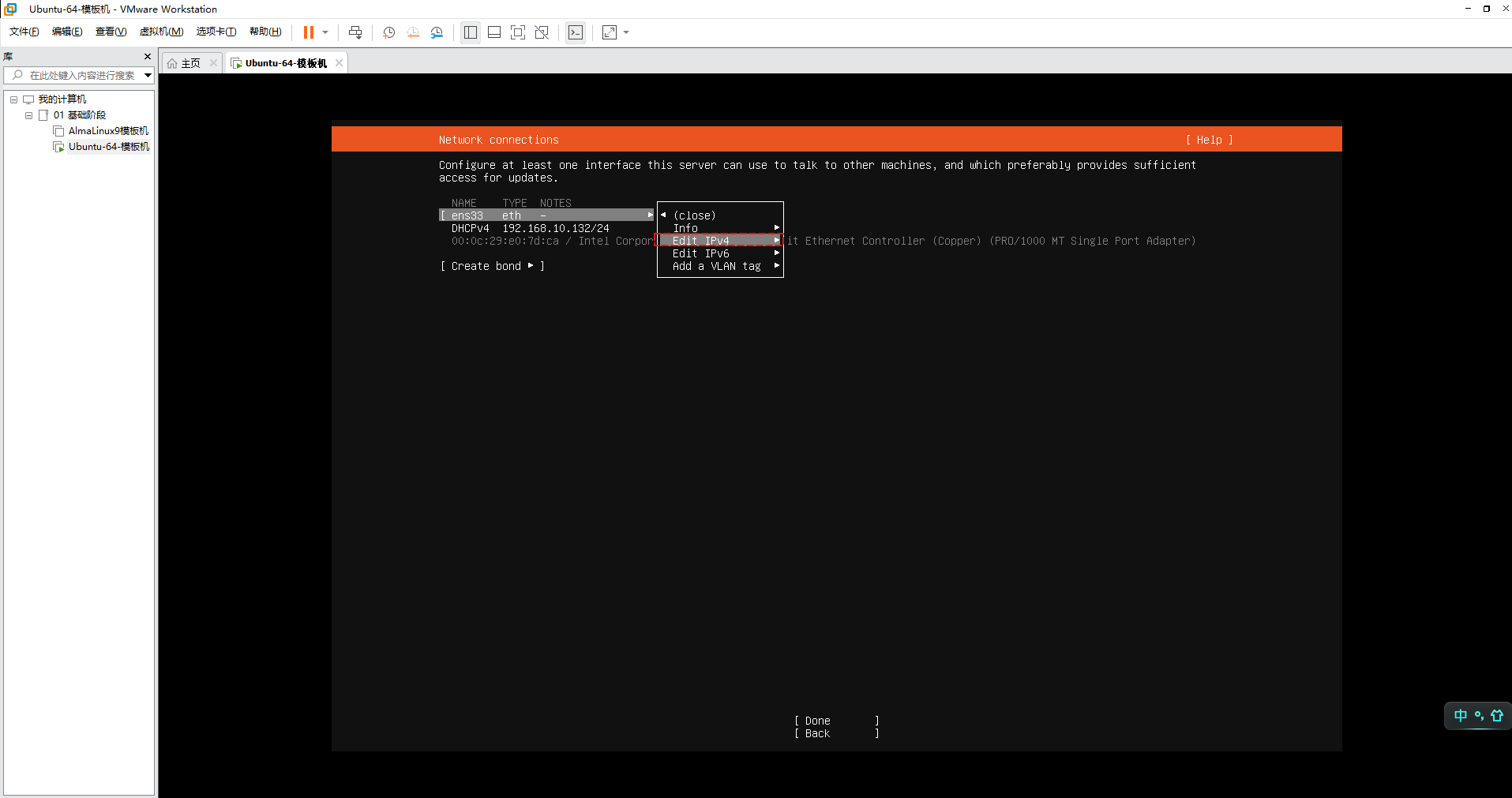Click the Help button in orange header
Image resolution: width=1512 pixels, height=798 pixels.
click(x=1208, y=140)
